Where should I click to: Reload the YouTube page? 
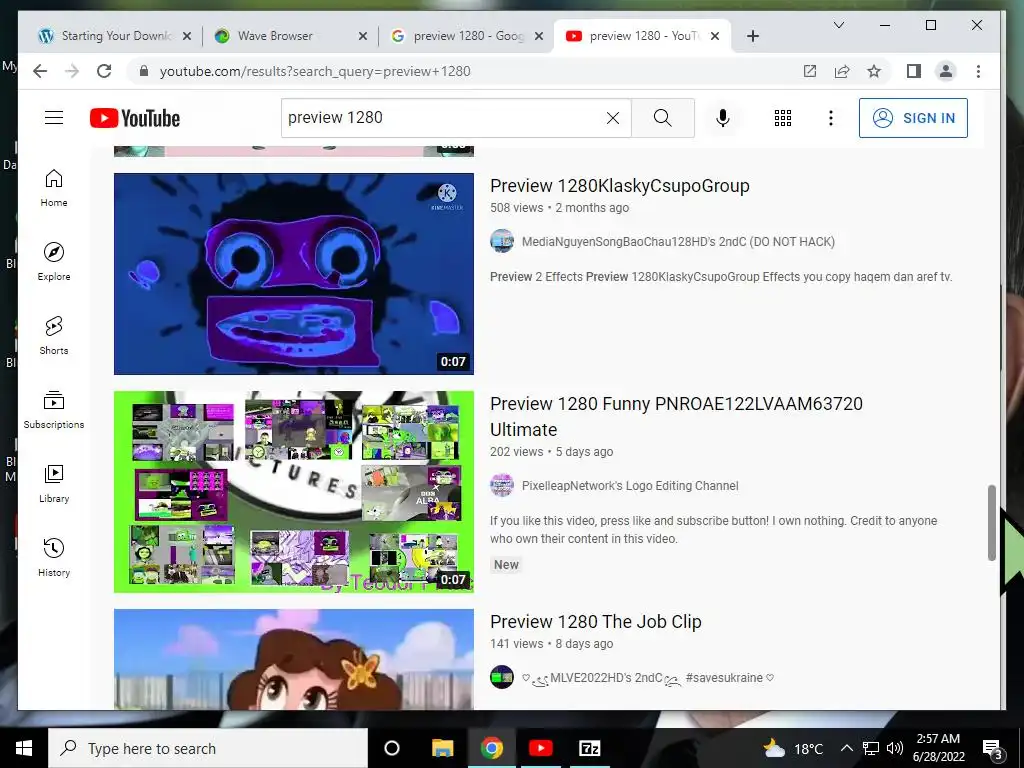pyautogui.click(x=104, y=71)
